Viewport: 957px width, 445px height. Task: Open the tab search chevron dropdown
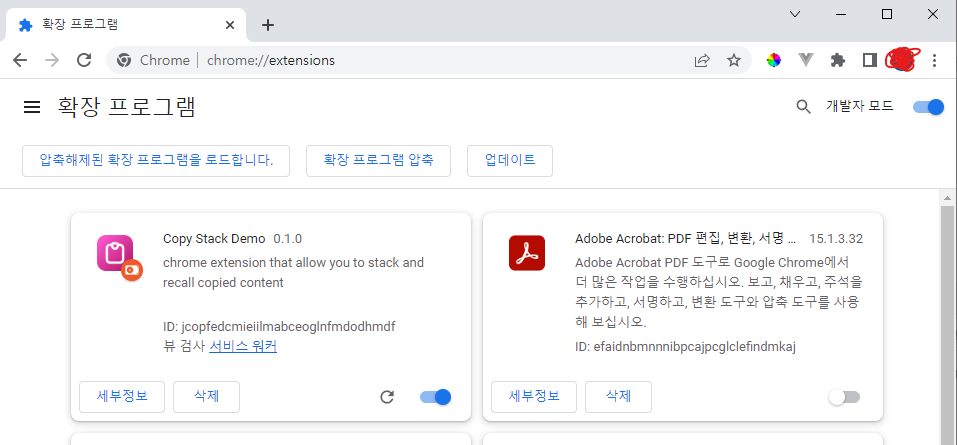point(795,15)
